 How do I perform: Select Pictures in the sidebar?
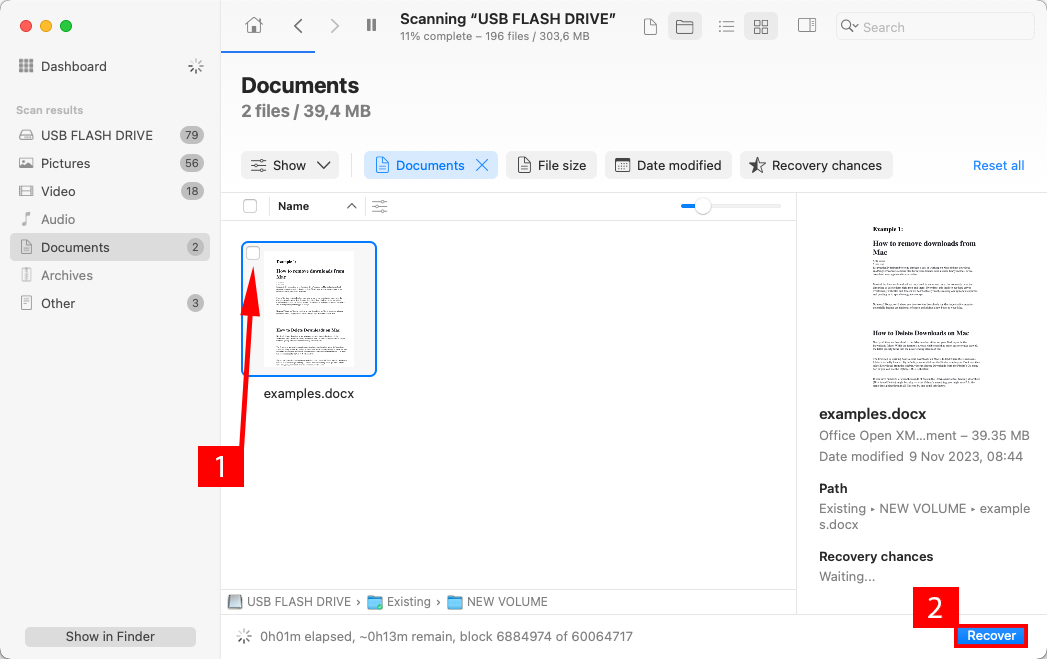(66, 163)
